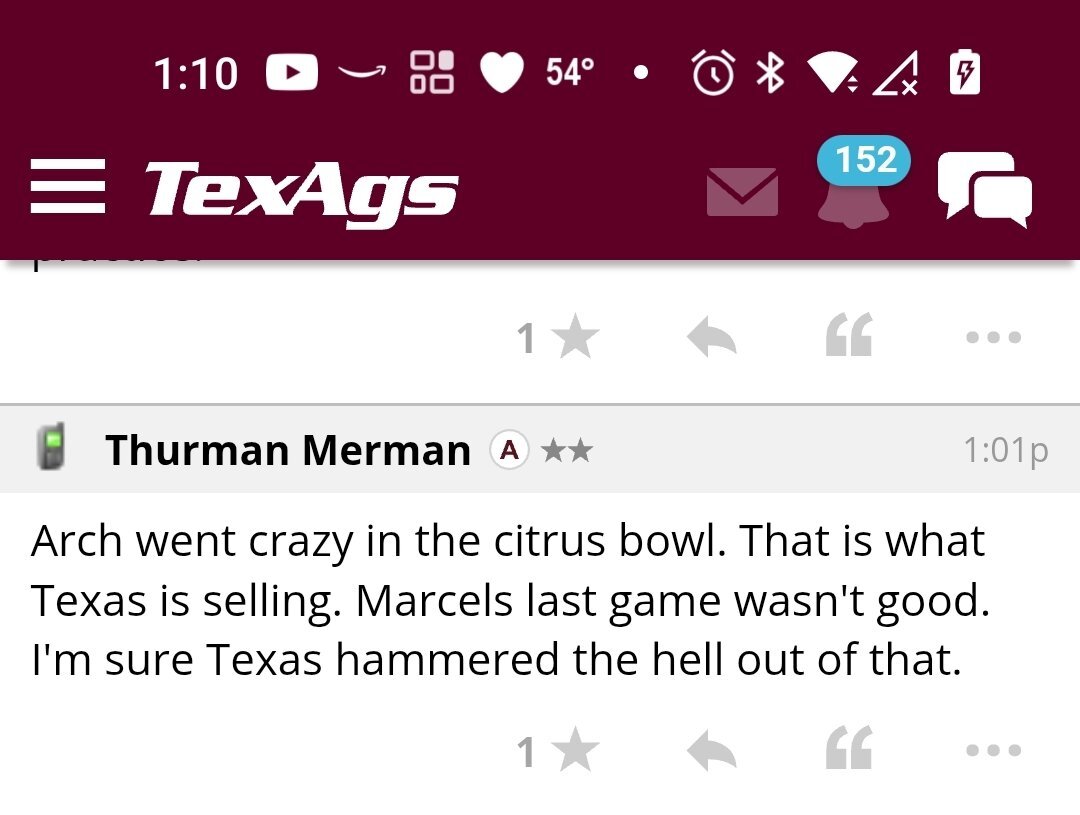1080x815 pixels.
Task: Quote the upper post
Action: [x=849, y=336]
